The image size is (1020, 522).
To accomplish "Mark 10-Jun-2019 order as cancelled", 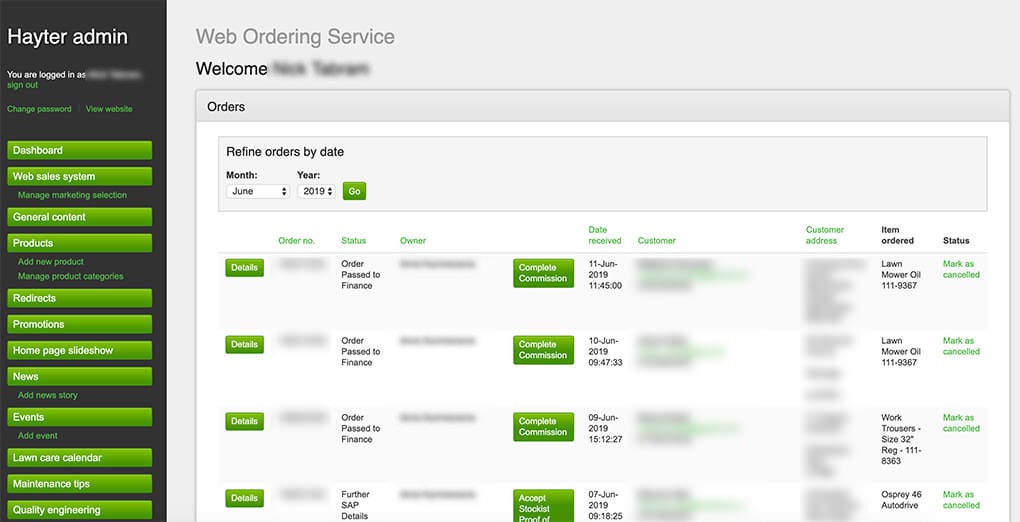I will (961, 346).
